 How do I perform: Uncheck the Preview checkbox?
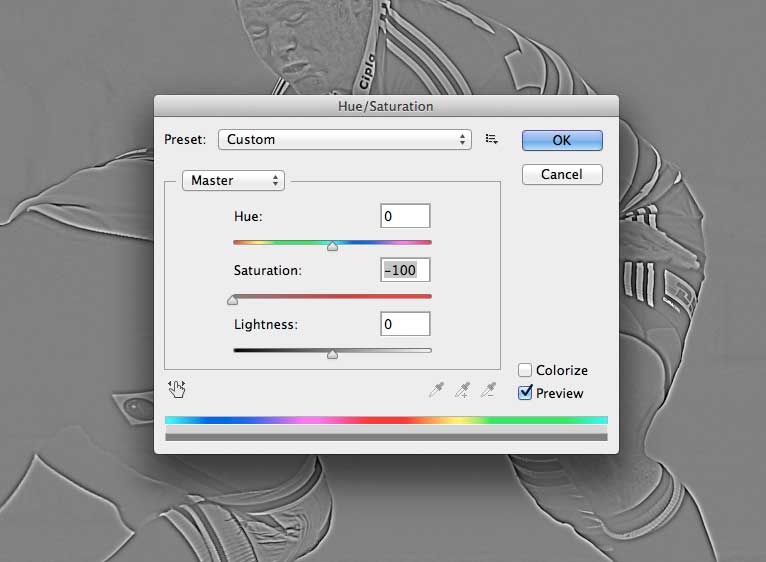pos(525,393)
